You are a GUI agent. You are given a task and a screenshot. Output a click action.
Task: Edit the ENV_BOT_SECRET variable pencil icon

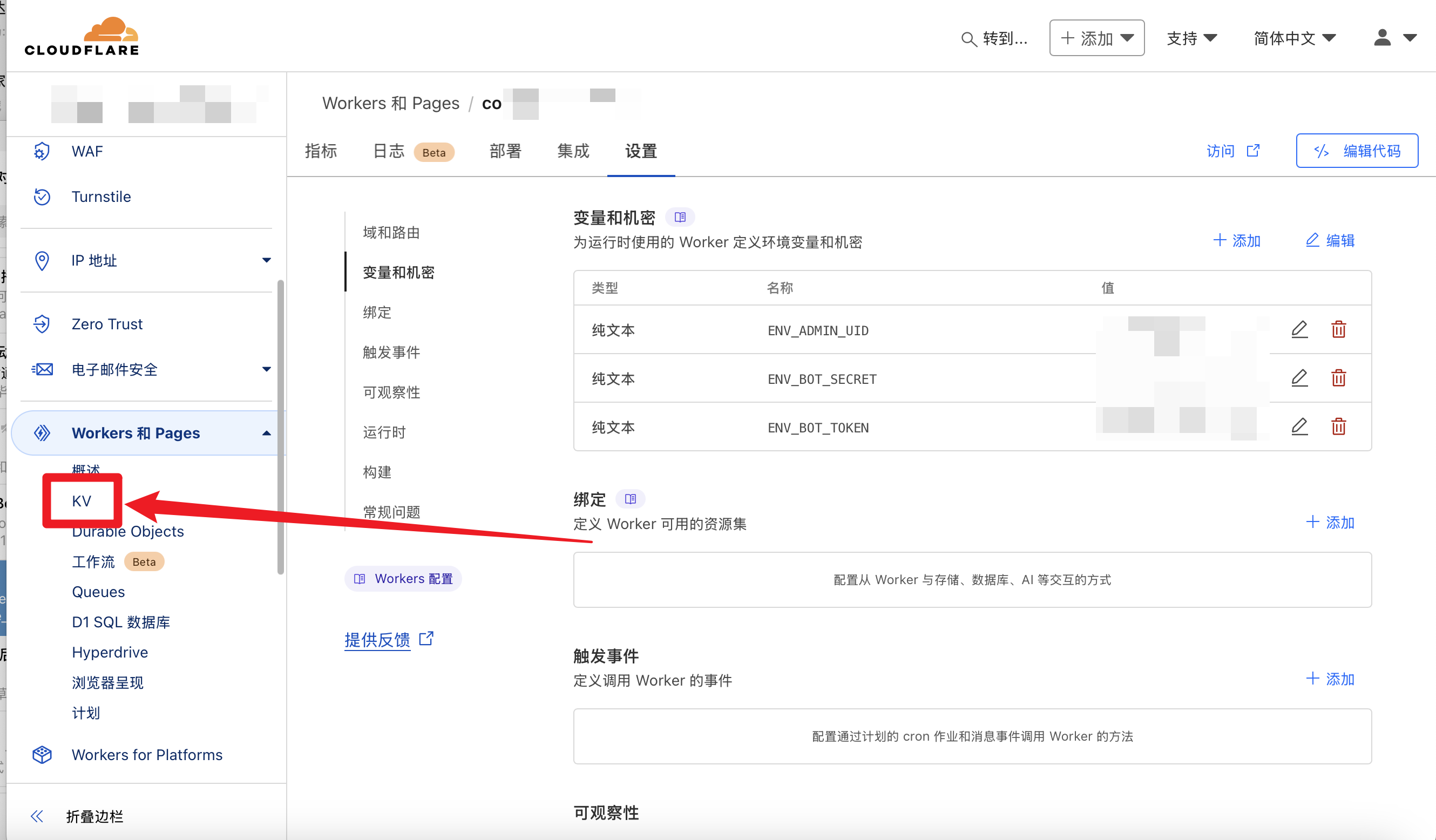coord(1299,378)
